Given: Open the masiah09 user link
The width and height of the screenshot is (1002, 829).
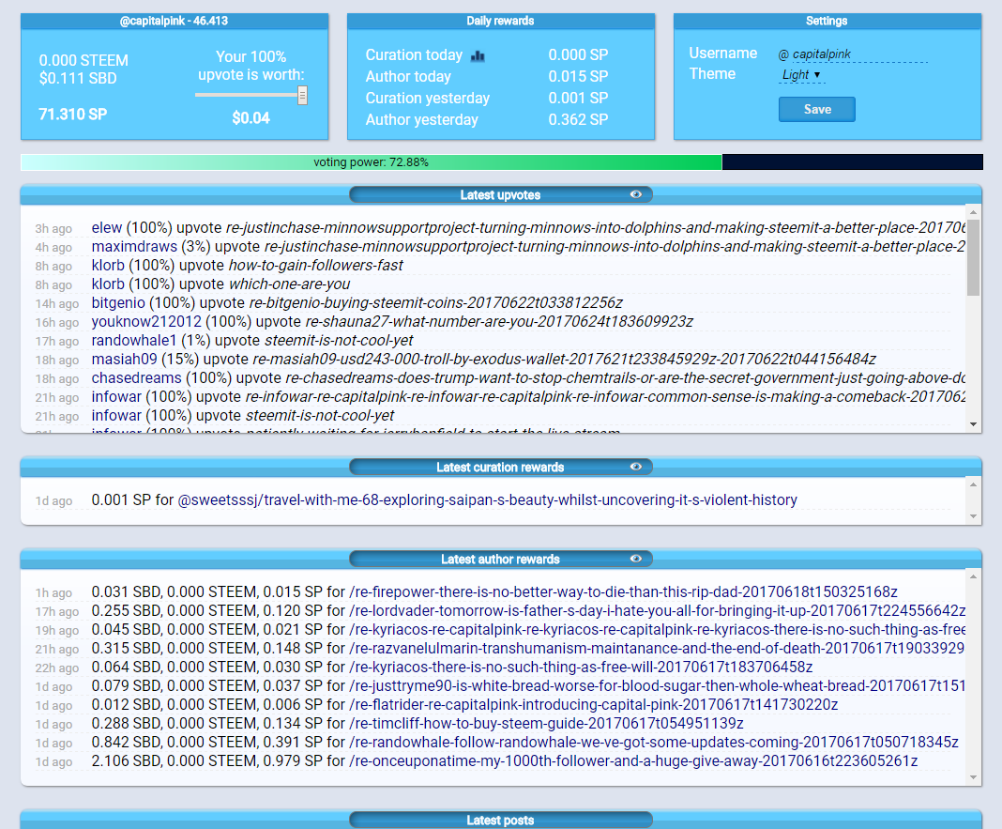Looking at the screenshot, I should click(124, 359).
